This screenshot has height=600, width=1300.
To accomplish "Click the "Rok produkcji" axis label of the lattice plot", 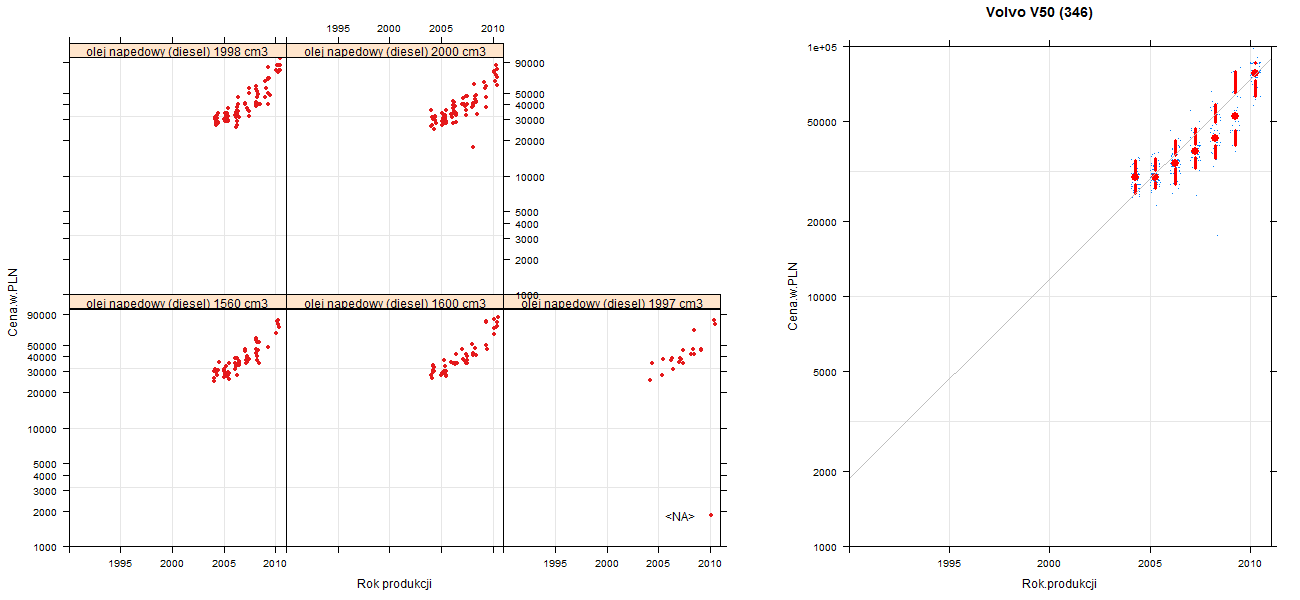I will [x=394, y=584].
